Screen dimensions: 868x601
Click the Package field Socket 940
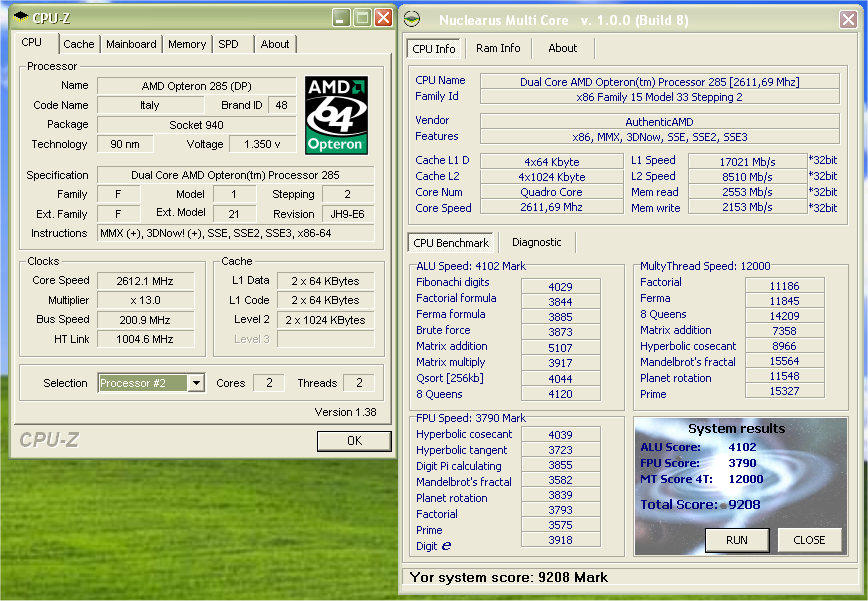point(197,125)
